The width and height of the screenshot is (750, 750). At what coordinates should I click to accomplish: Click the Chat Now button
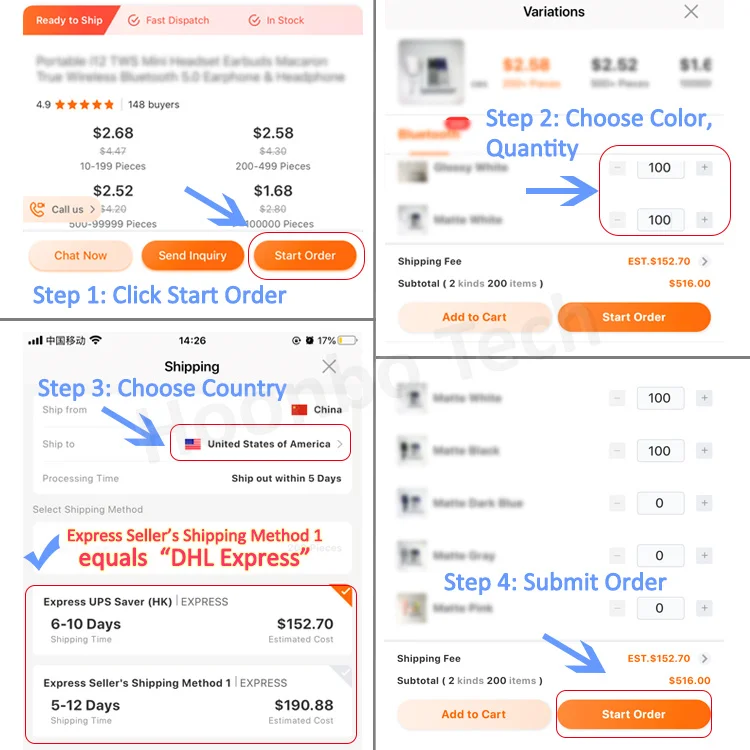(x=80, y=255)
